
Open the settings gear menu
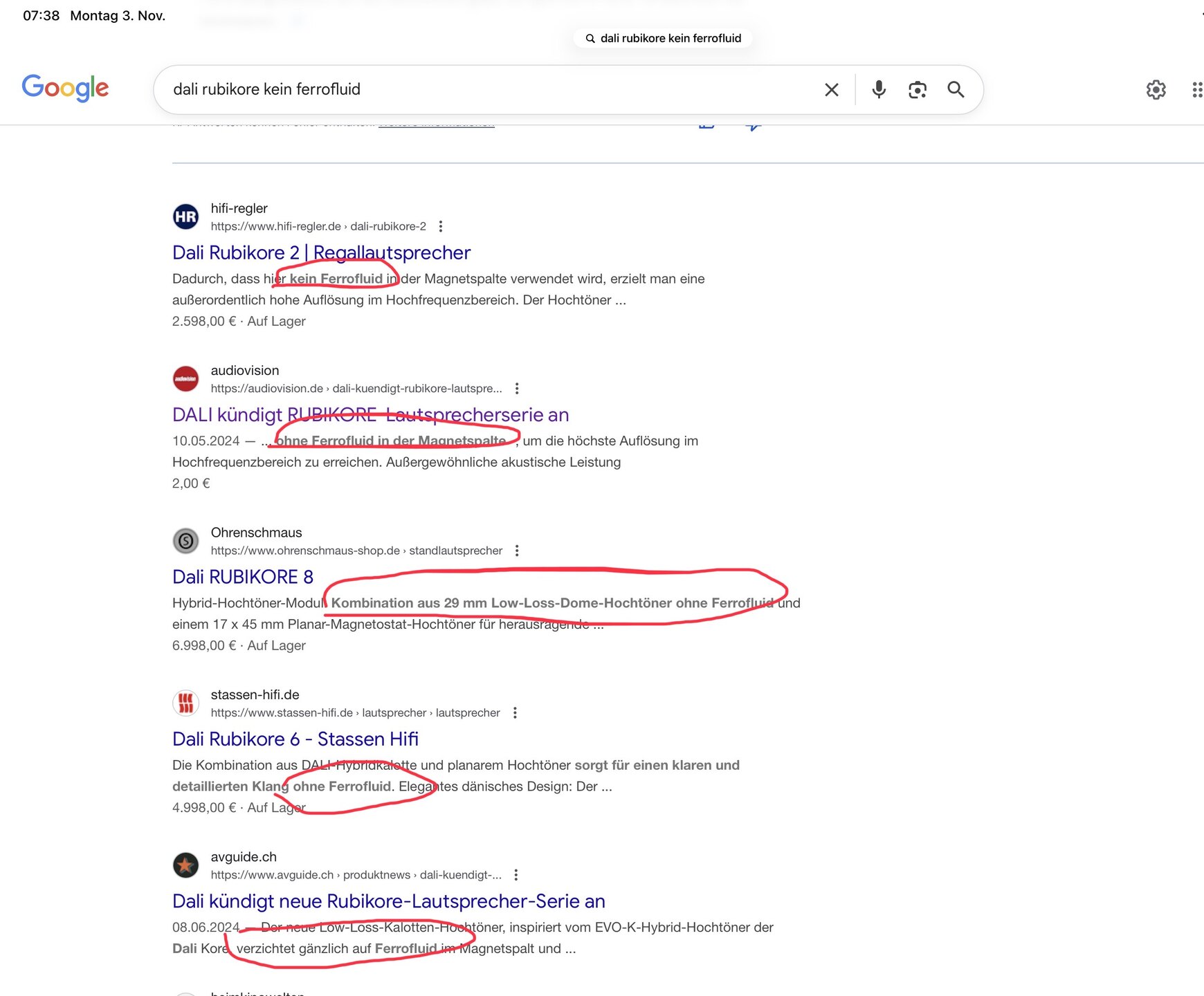click(1156, 90)
